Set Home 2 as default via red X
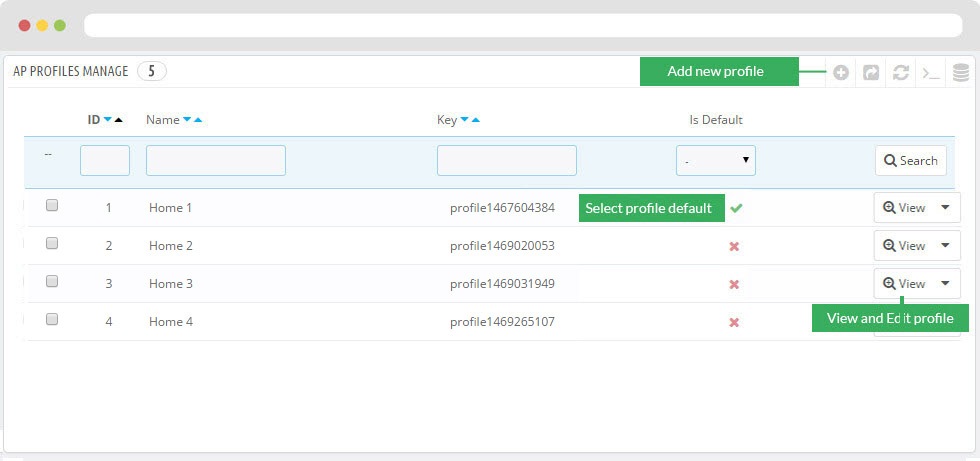 point(734,246)
